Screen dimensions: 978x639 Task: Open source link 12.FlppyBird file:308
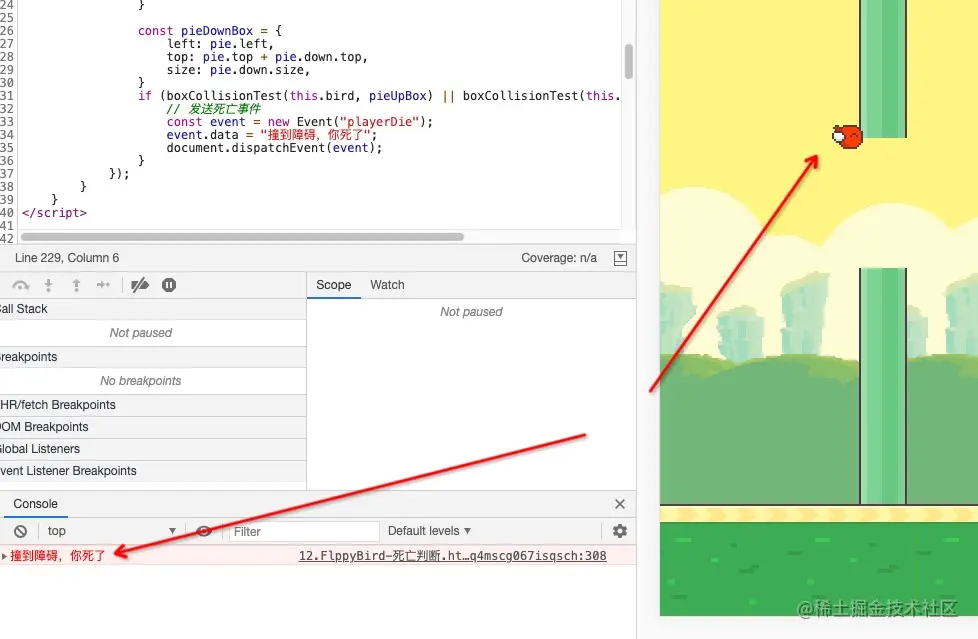452,555
